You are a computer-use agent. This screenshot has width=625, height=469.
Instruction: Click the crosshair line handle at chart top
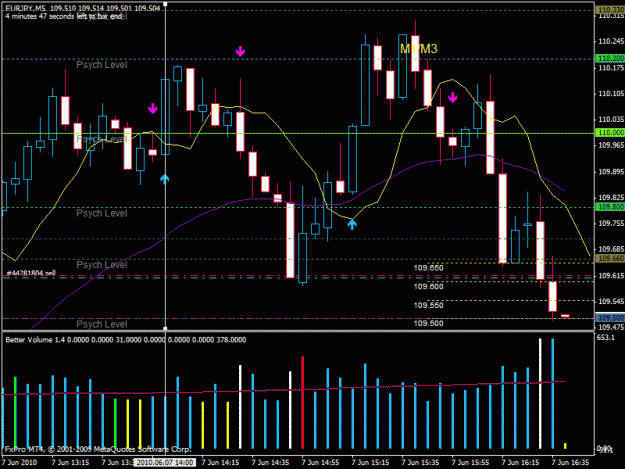coord(165,4)
